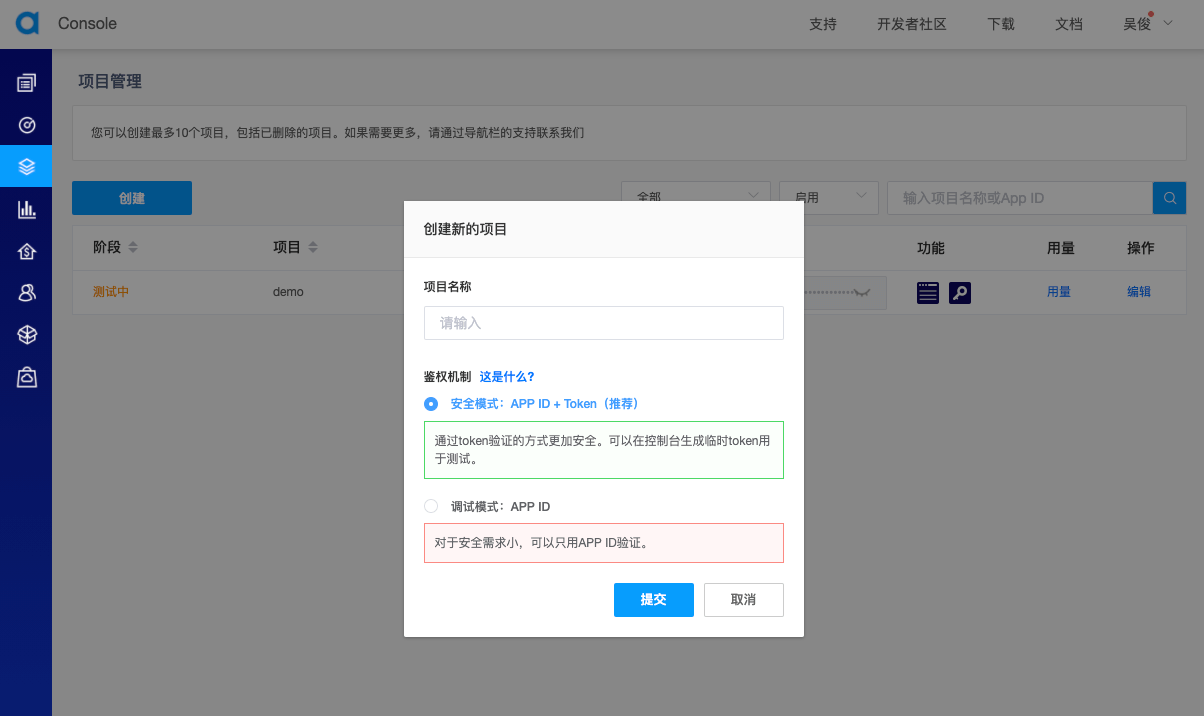
Task: Click the Agora logo icon
Action: (27, 23)
